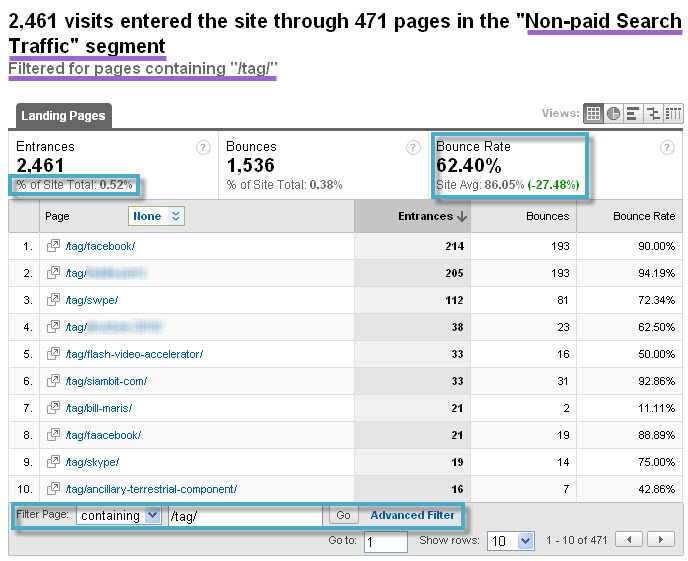Image resolution: width=688 pixels, height=561 pixels.
Task: Open /tag/flash-video-accelerator/ external icon
Action: tap(53, 354)
